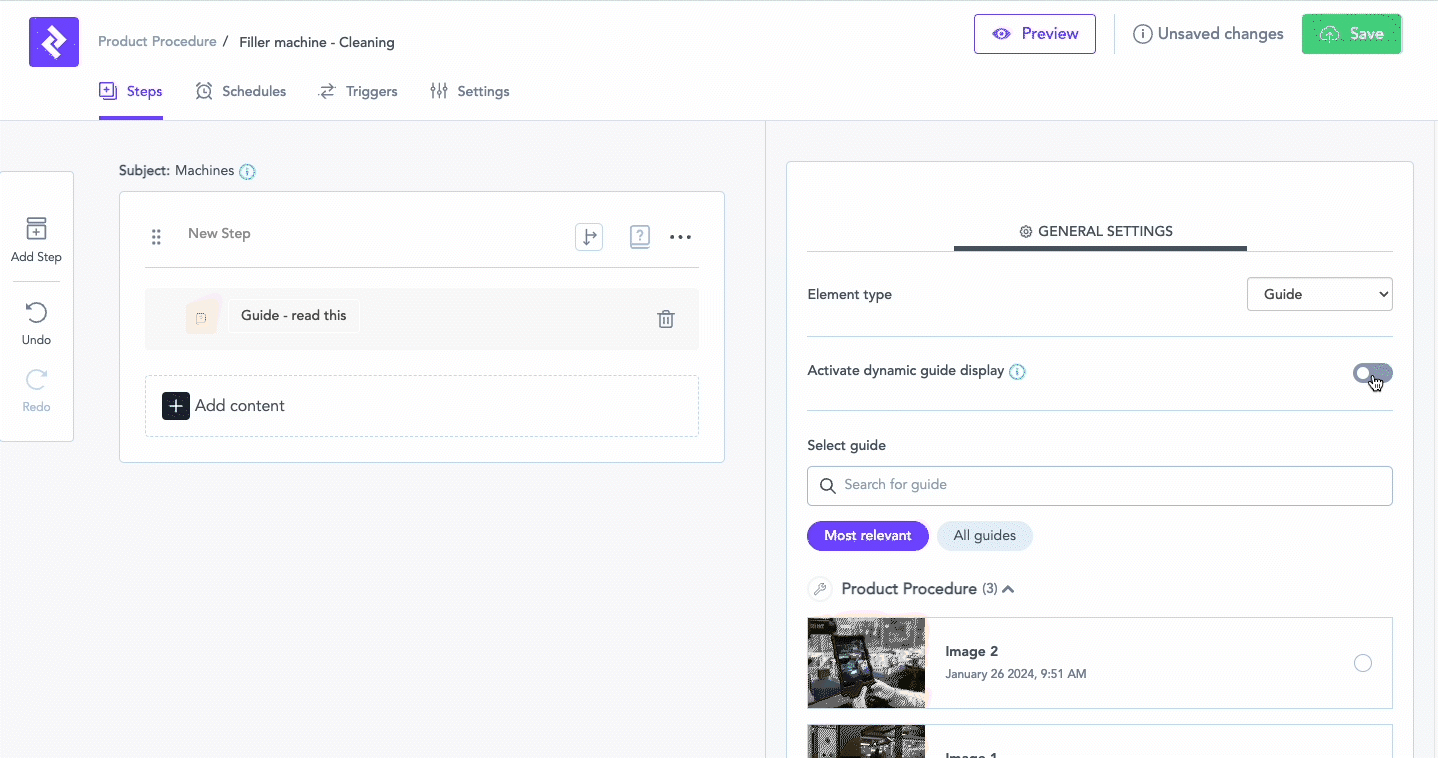Click the app logo icon
This screenshot has width=1438, height=758.
pos(54,42)
